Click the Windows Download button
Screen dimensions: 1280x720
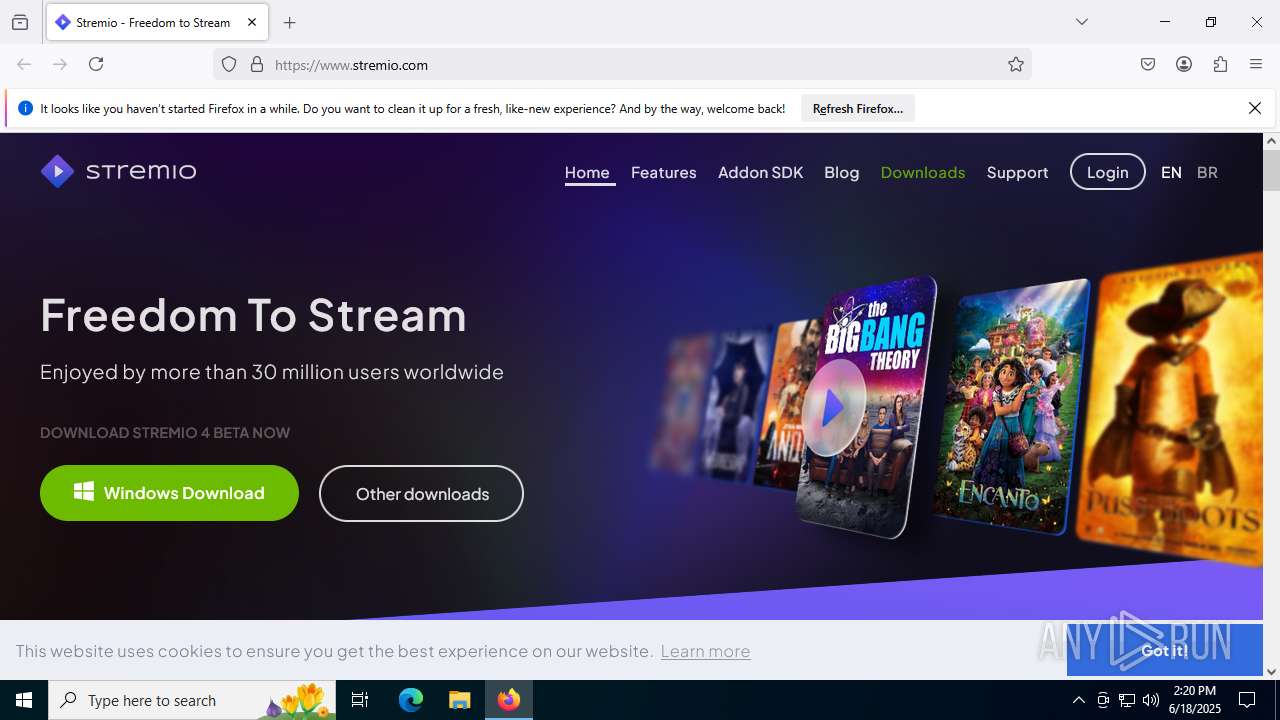(x=169, y=493)
